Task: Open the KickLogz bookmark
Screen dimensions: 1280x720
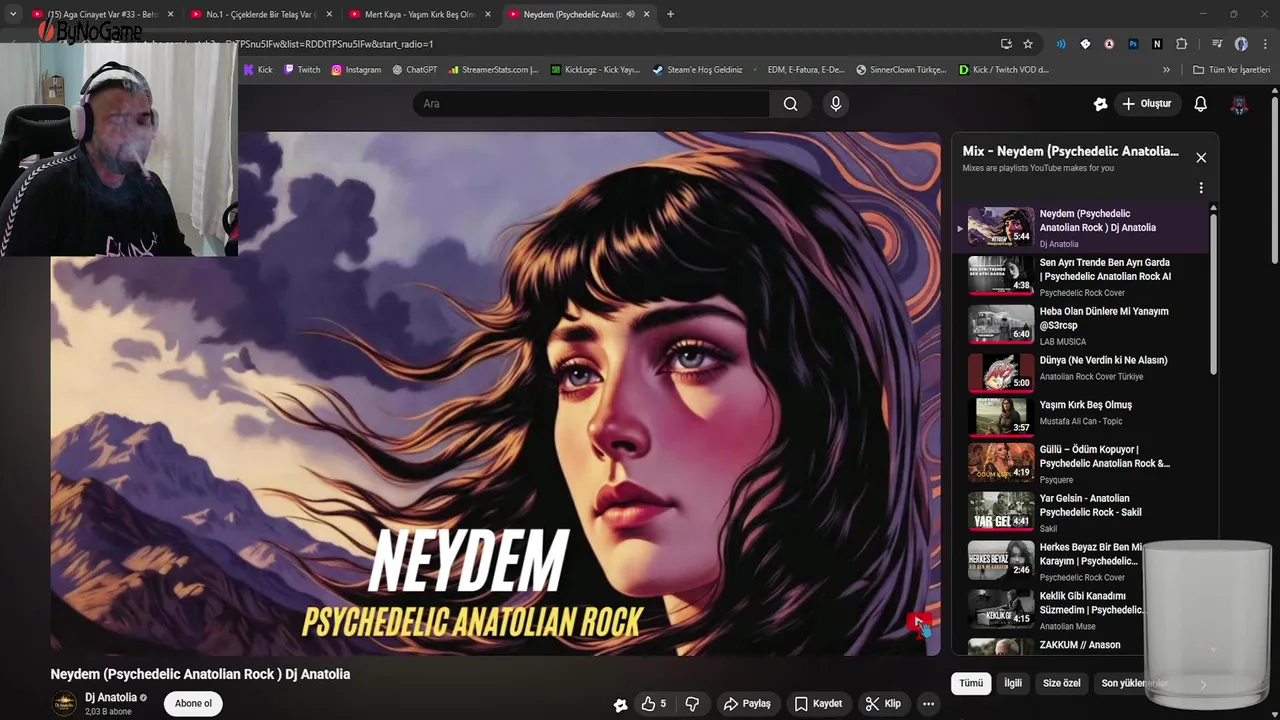Action: 595,70
